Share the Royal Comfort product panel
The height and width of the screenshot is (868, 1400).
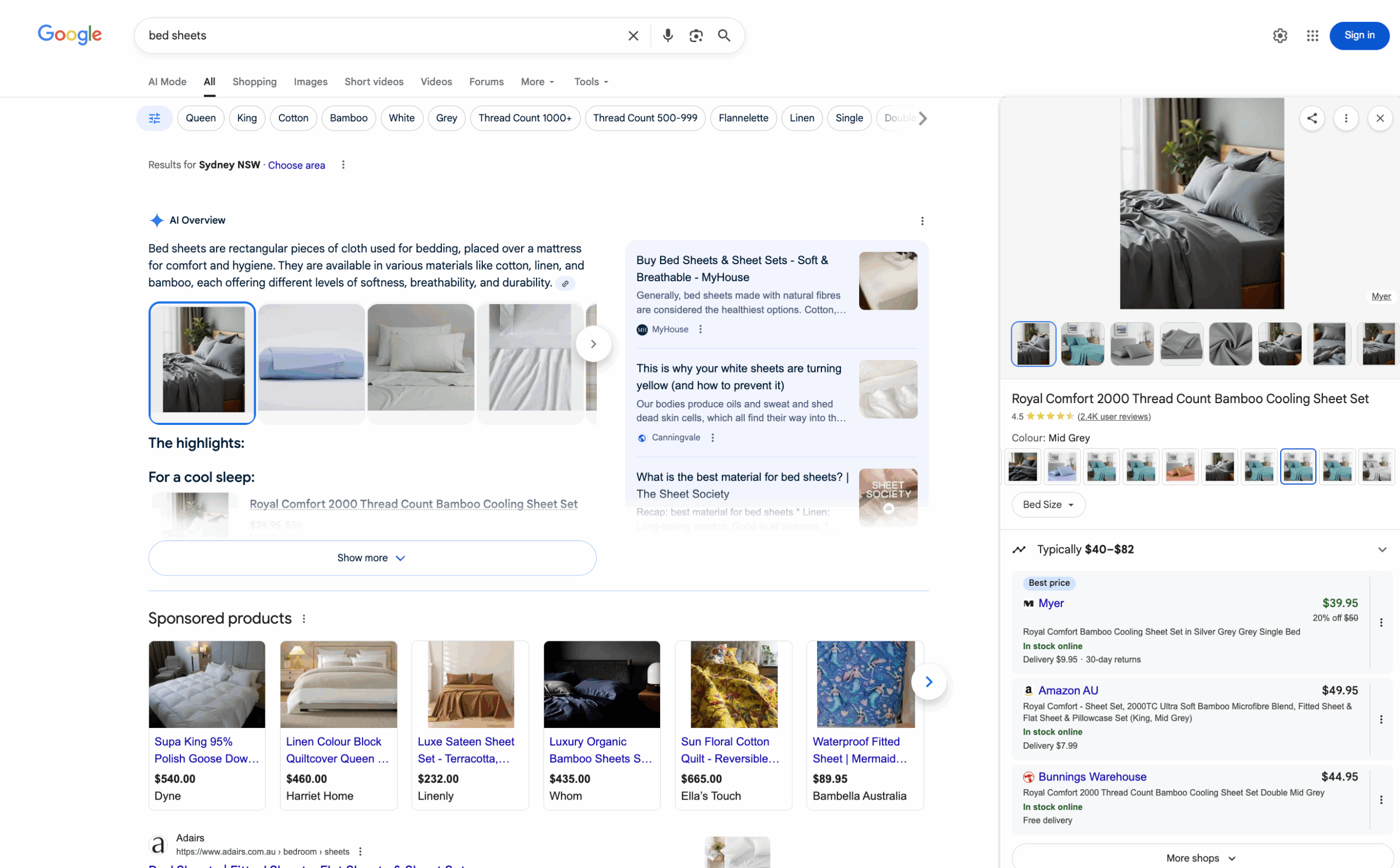pyautogui.click(x=1312, y=118)
